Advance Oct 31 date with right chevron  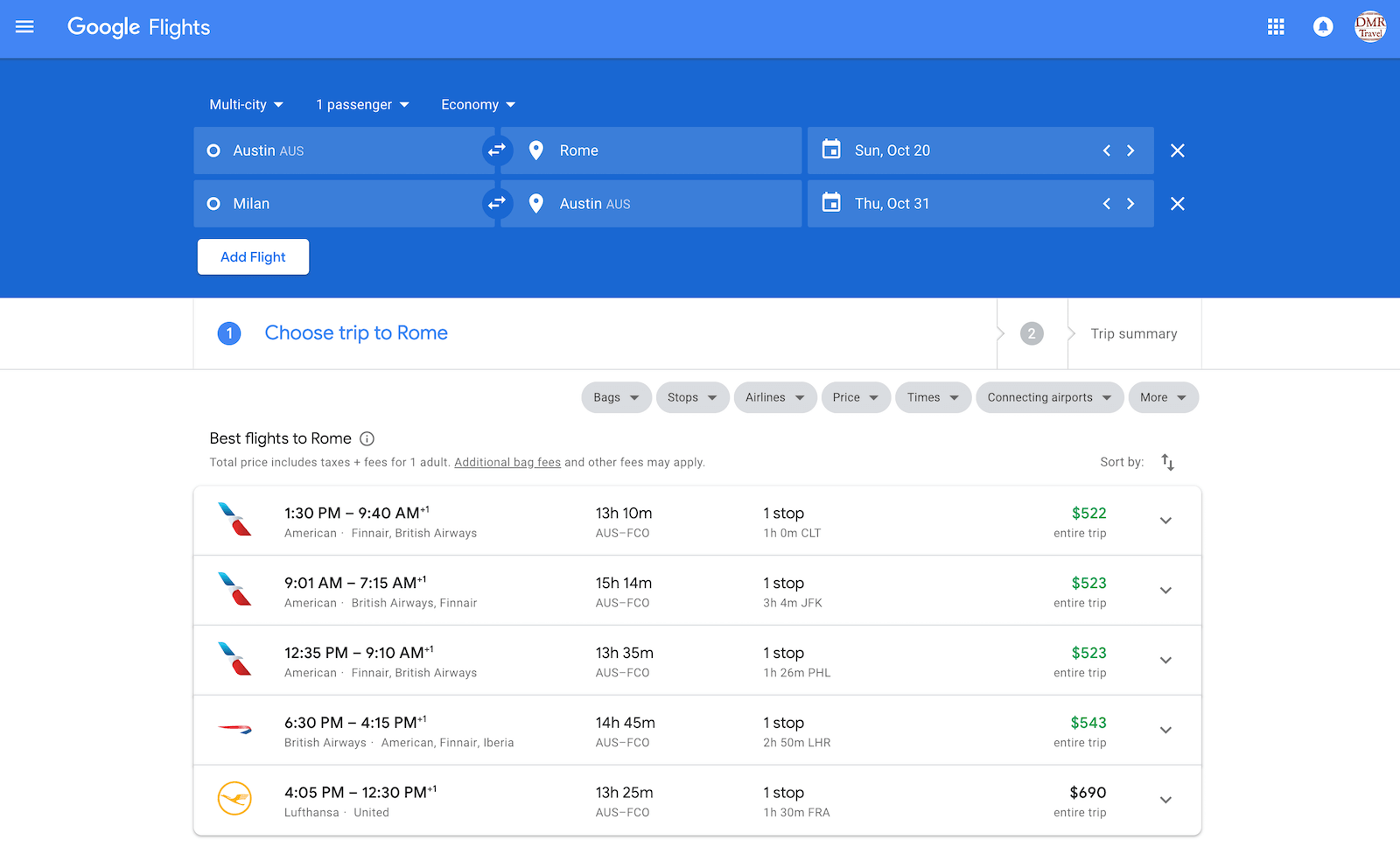pos(1130,203)
